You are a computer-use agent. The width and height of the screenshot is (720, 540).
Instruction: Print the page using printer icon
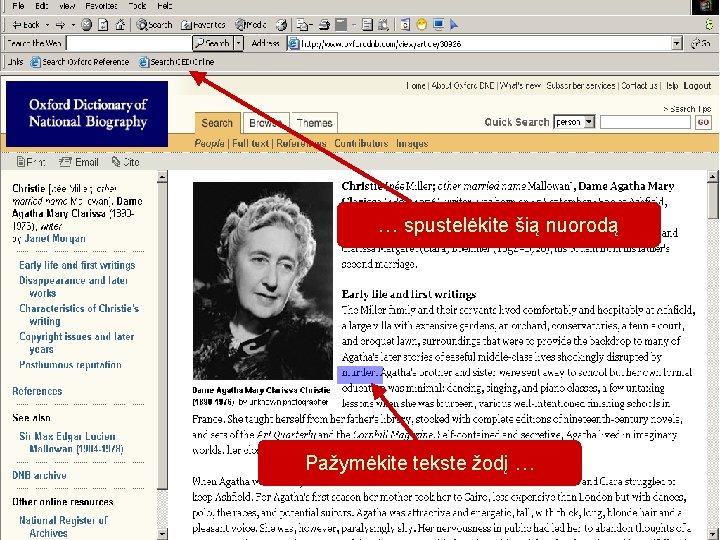[x=325, y=25]
